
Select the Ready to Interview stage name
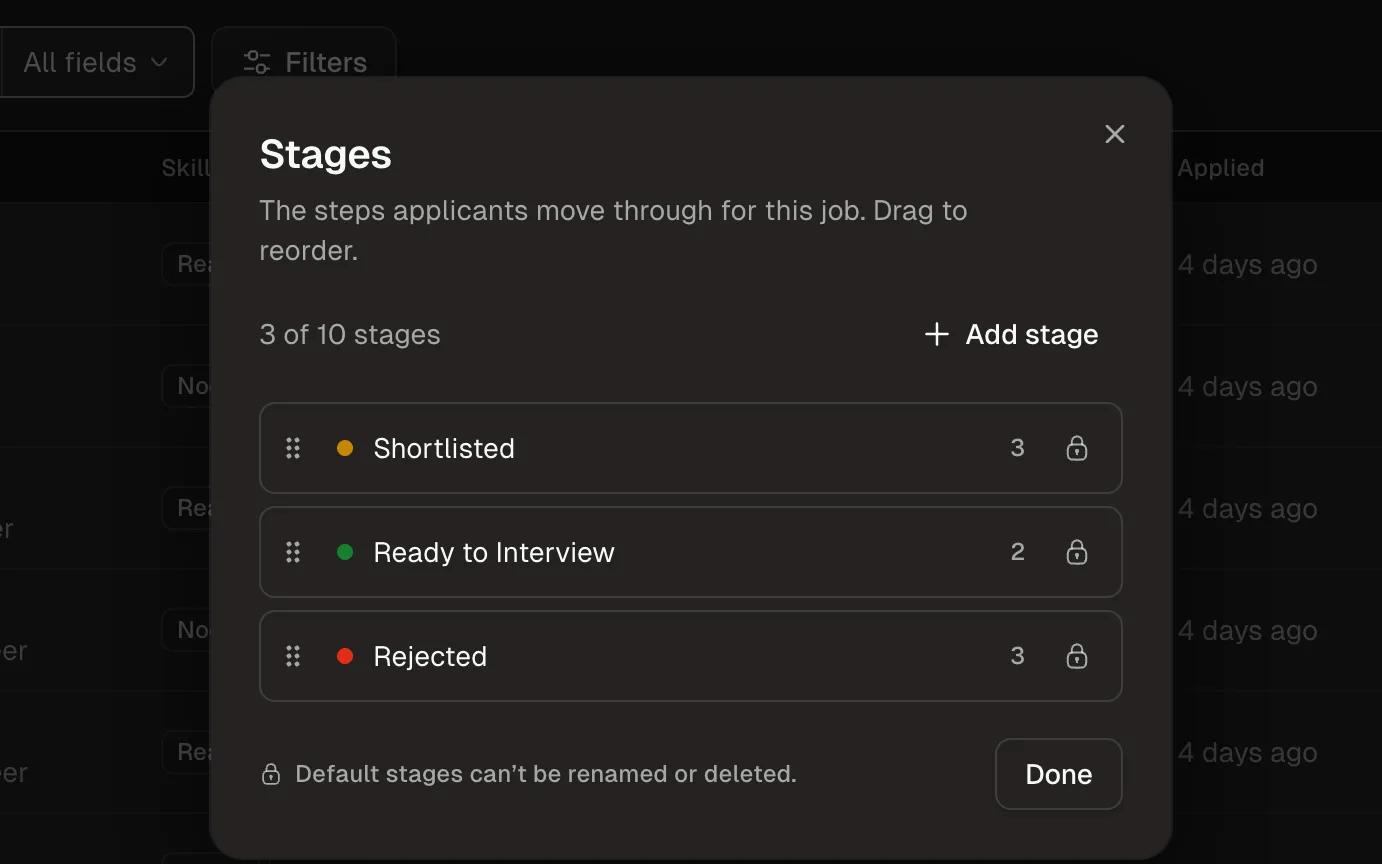click(x=494, y=552)
